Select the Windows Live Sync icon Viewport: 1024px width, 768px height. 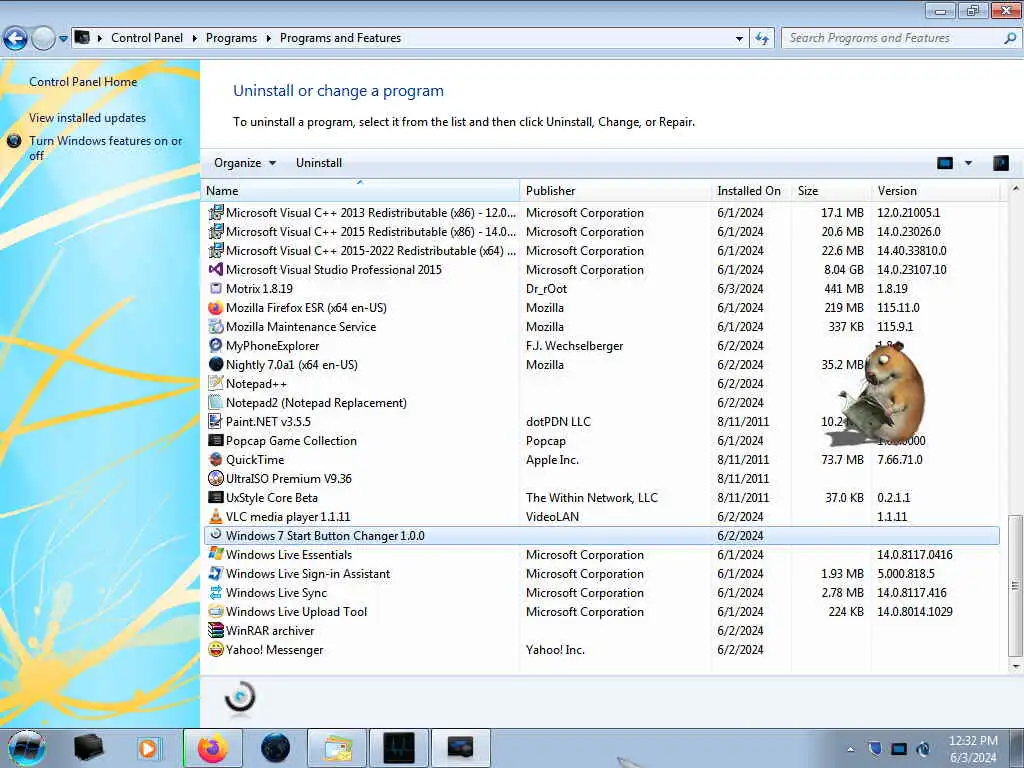tap(216, 592)
